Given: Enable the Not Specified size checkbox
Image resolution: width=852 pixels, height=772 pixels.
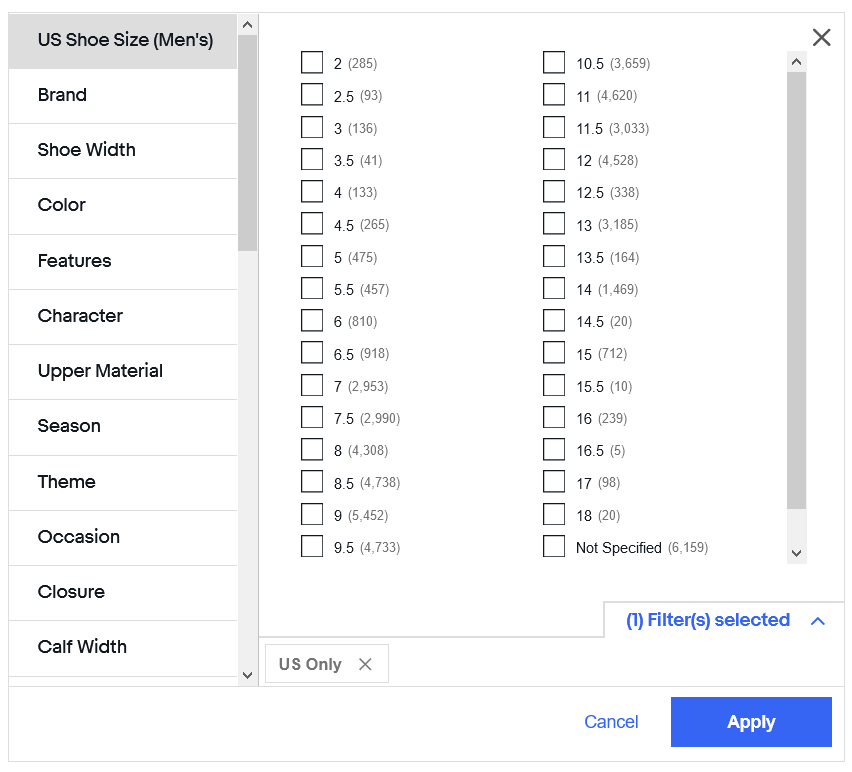Looking at the screenshot, I should click(554, 547).
